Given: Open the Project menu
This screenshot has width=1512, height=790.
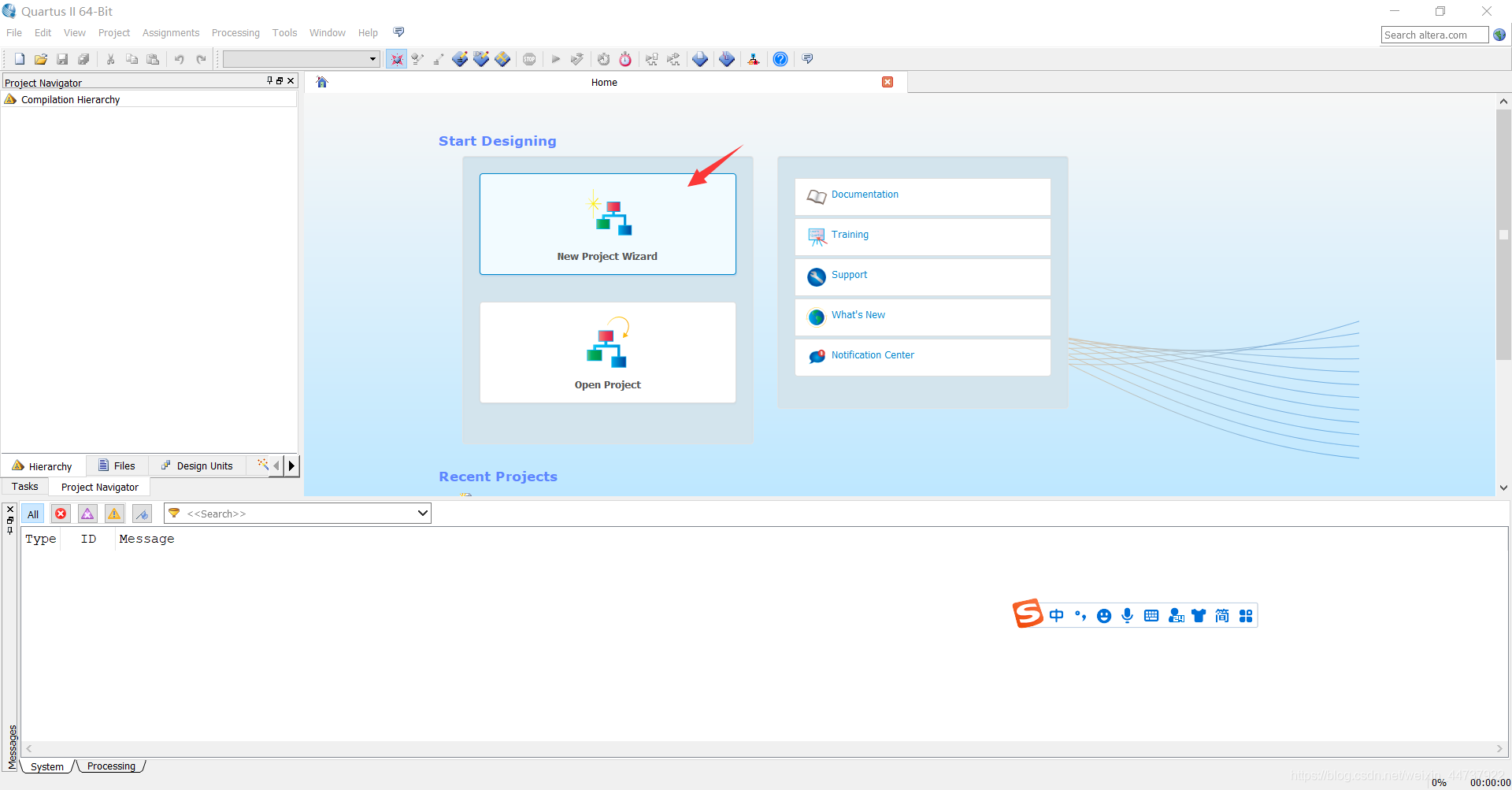Looking at the screenshot, I should tap(114, 32).
